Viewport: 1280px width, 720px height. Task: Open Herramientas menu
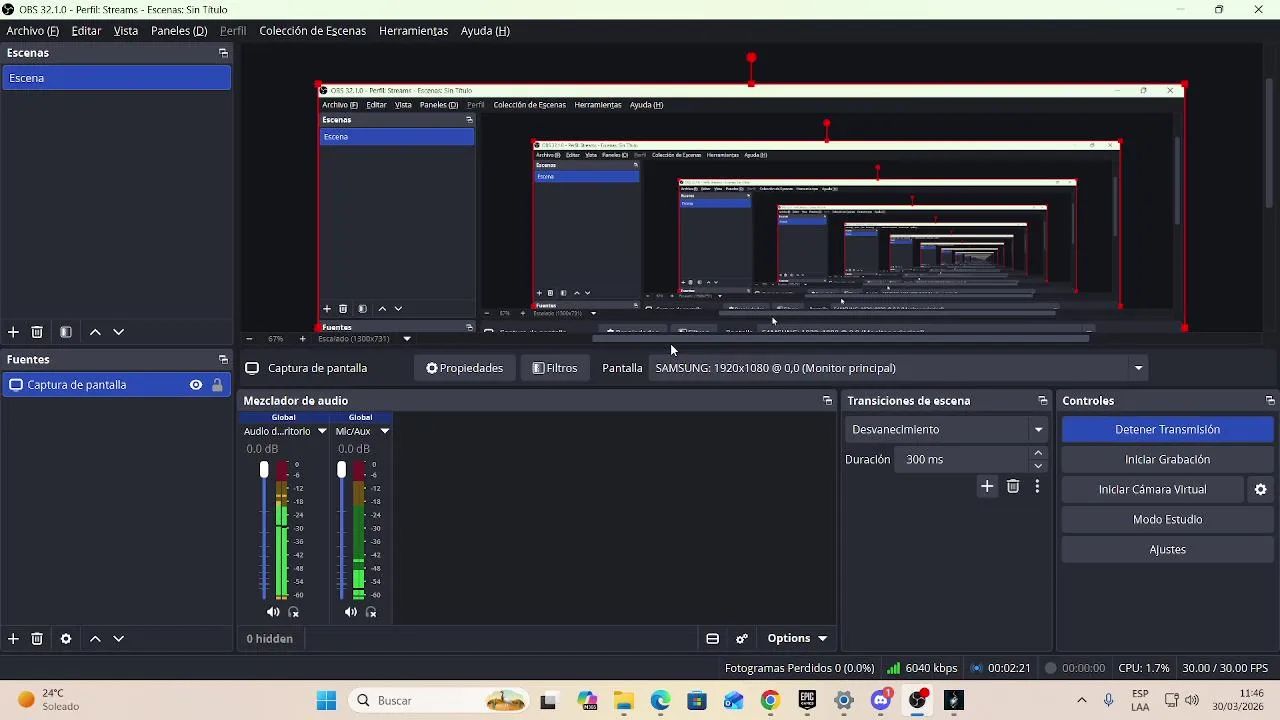click(x=413, y=31)
